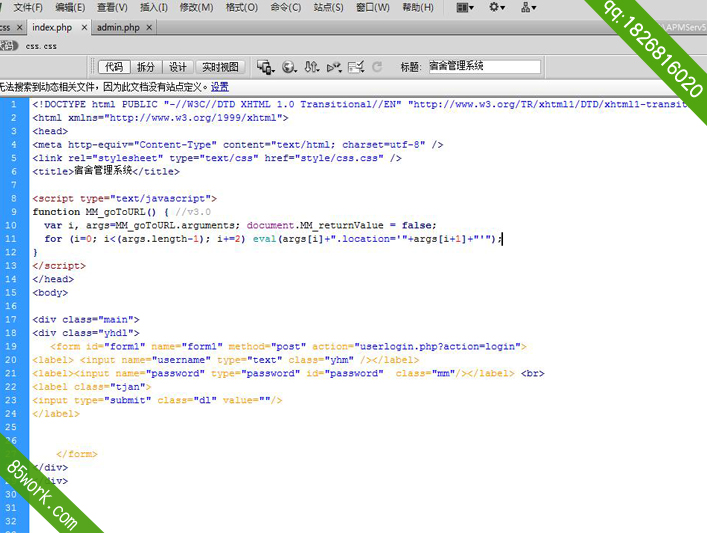Click the <body> tag line
The image size is (707, 533).
50,293
